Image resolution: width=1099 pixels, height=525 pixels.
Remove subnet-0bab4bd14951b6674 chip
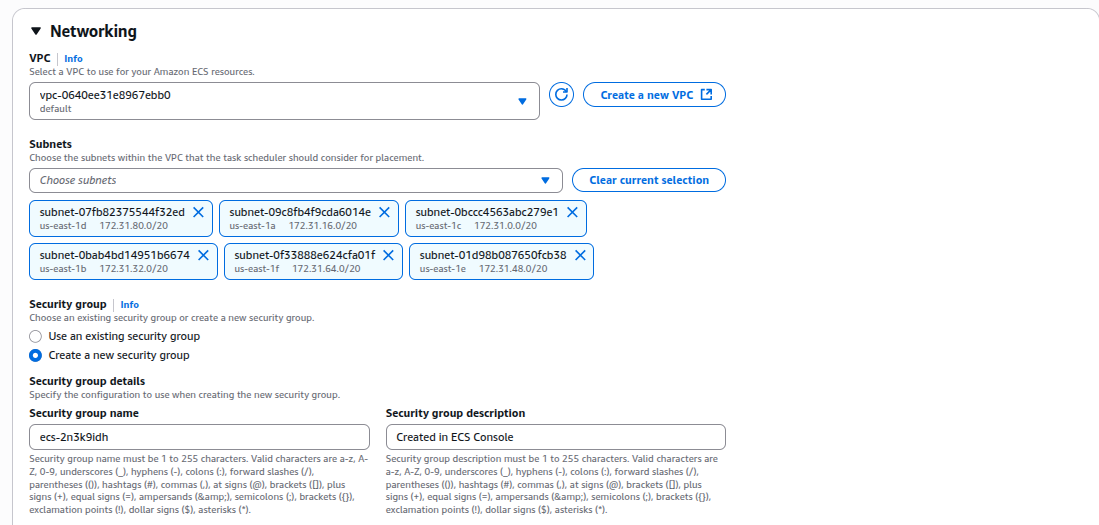[203, 255]
